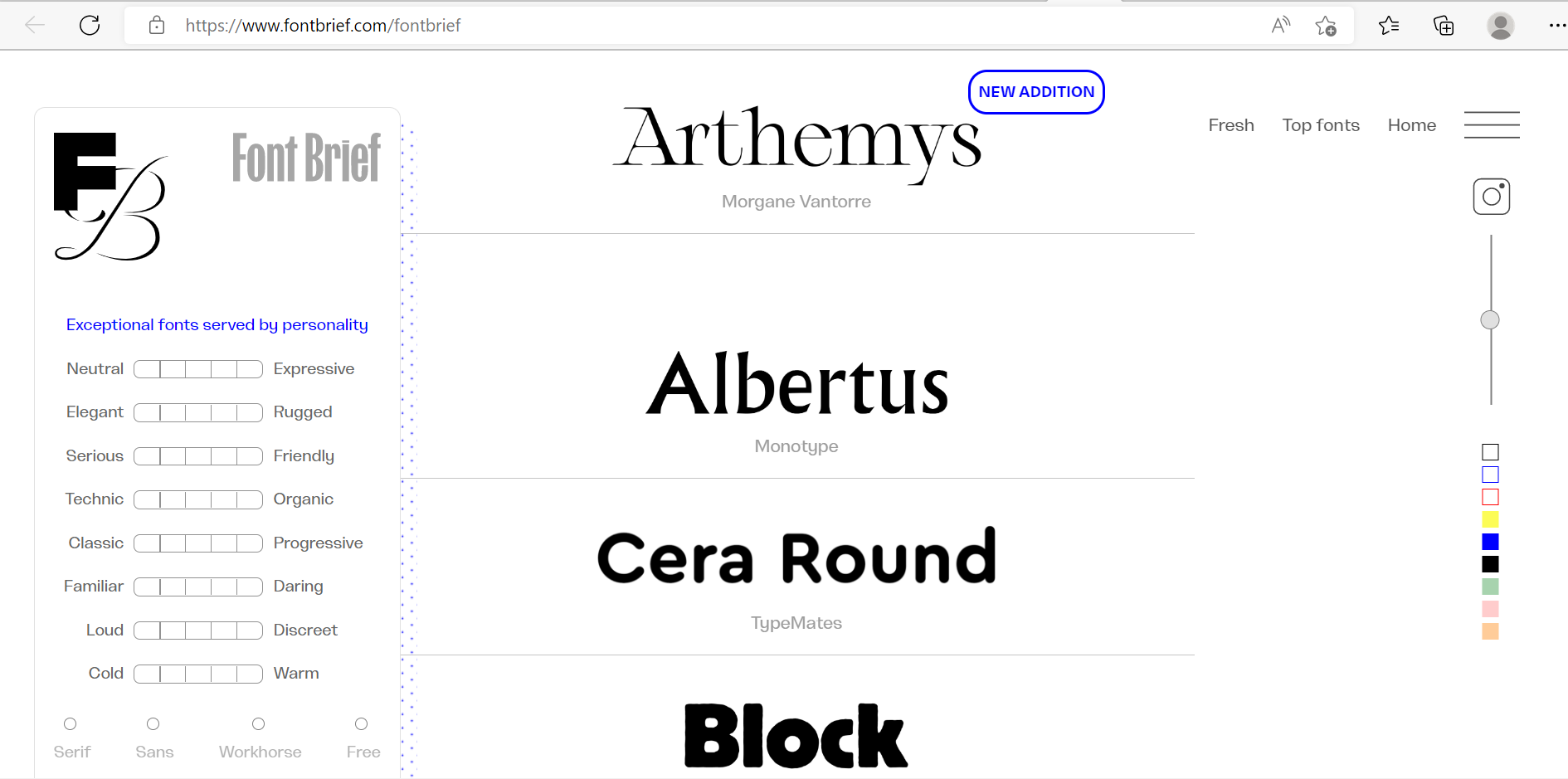Image resolution: width=1568 pixels, height=779 pixels.
Task: Open the Instagram icon link
Action: tap(1491, 197)
